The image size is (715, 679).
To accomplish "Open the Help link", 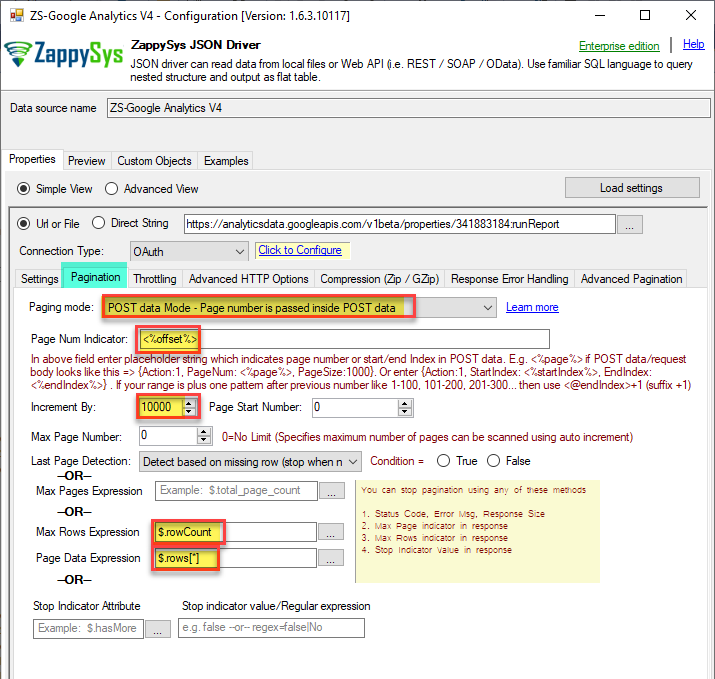I will (694, 44).
